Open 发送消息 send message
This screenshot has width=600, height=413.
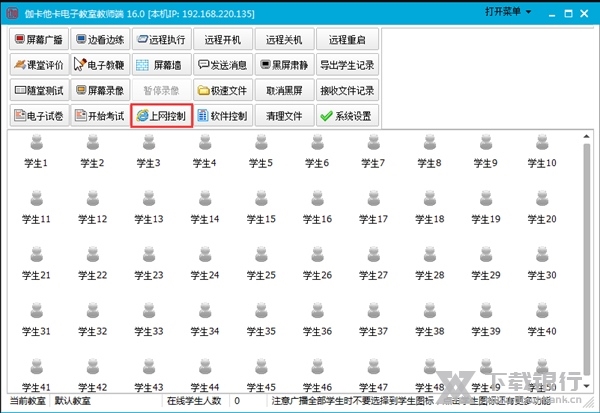[223, 65]
